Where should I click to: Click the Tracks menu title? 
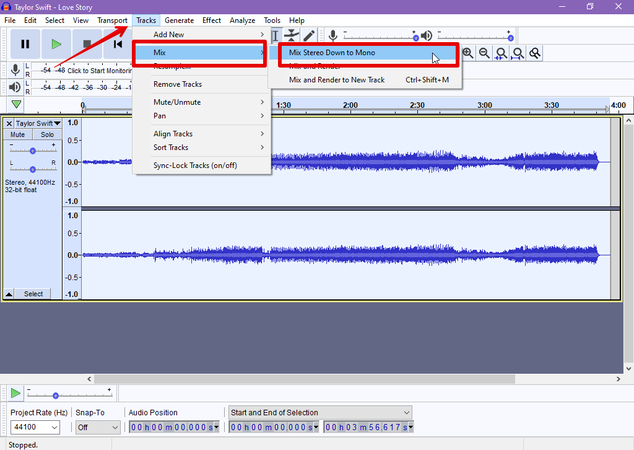point(146,20)
